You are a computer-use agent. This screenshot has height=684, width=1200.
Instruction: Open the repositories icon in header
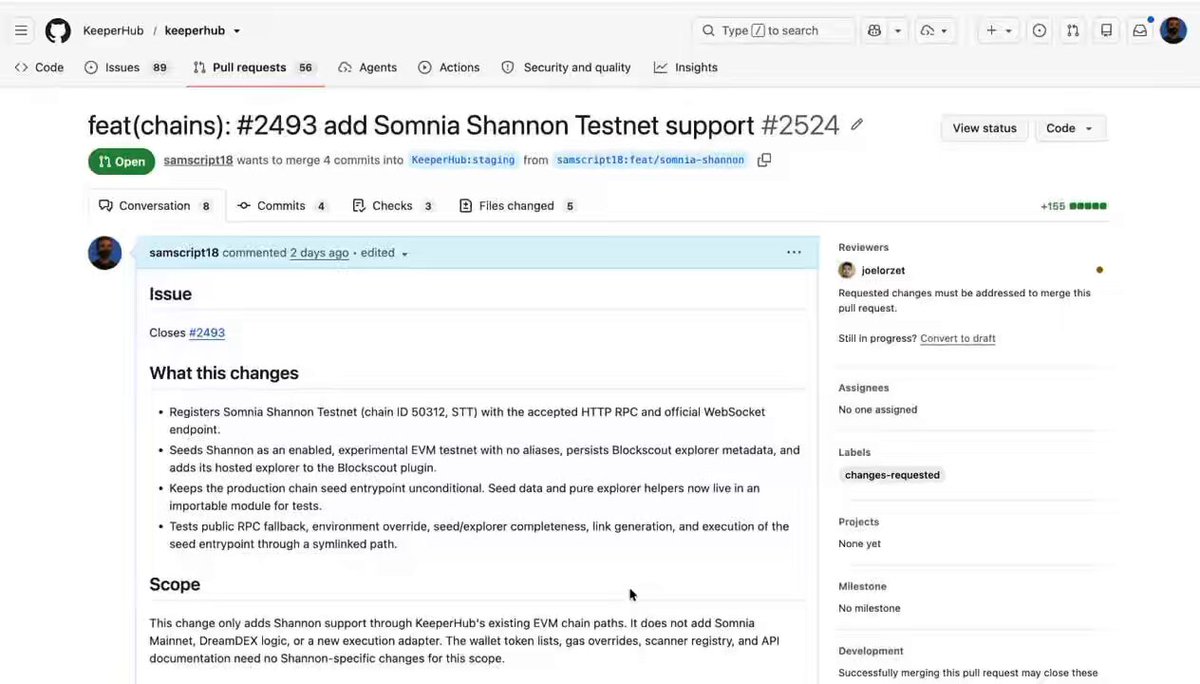1106,31
